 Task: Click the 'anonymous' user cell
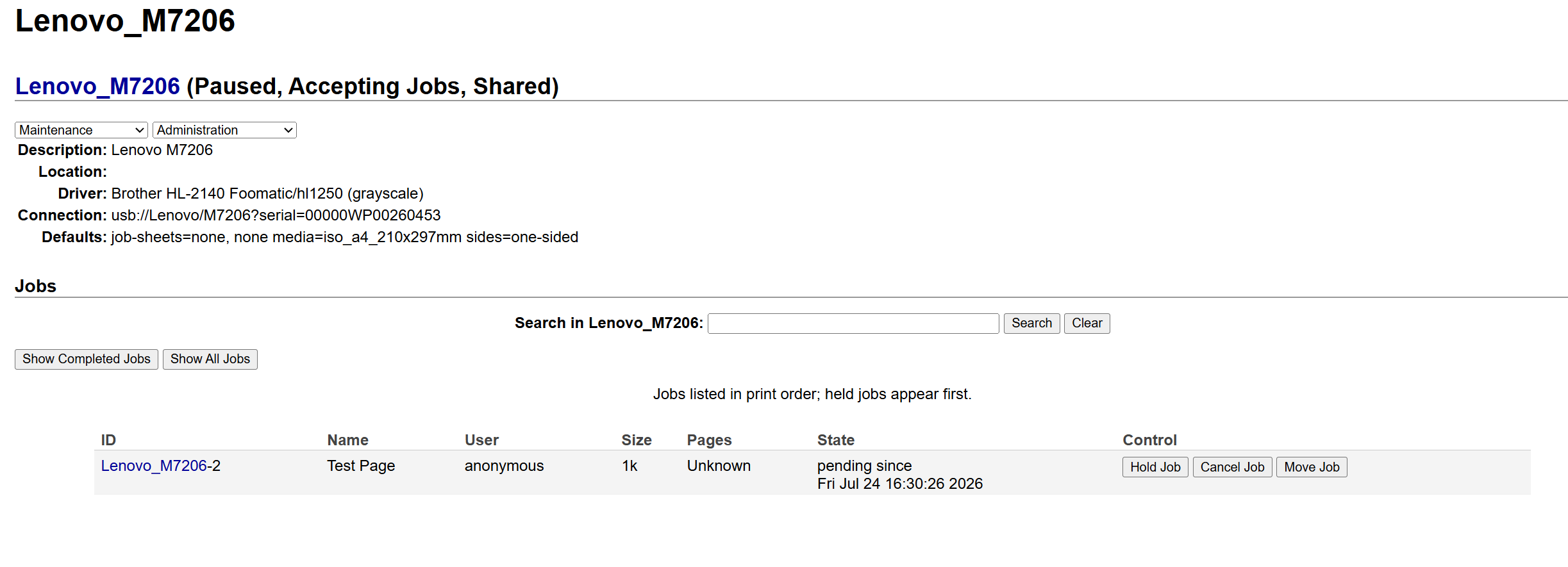504,466
